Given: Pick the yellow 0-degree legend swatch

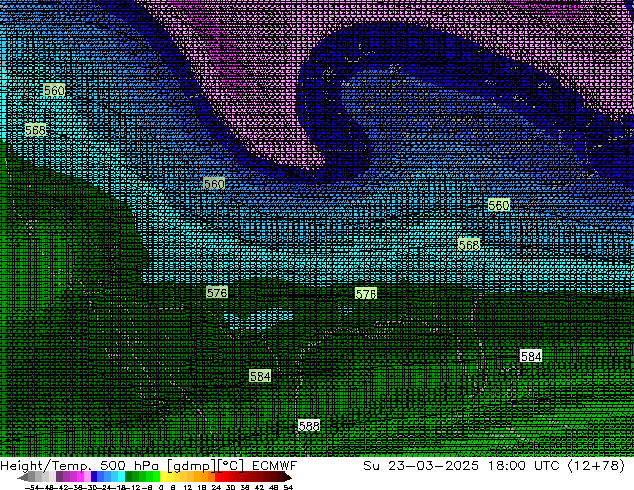Looking at the screenshot, I should [x=163, y=476].
